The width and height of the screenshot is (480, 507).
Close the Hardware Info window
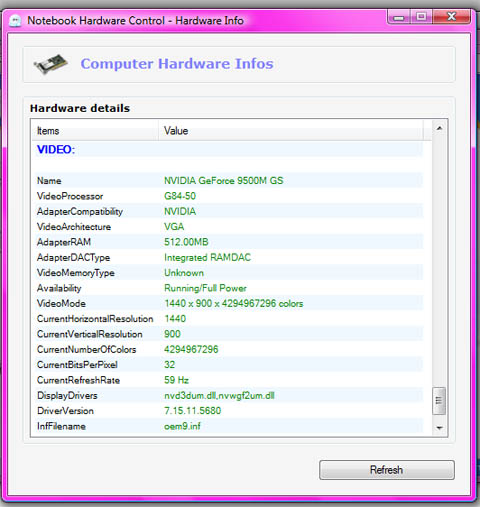[452, 17]
